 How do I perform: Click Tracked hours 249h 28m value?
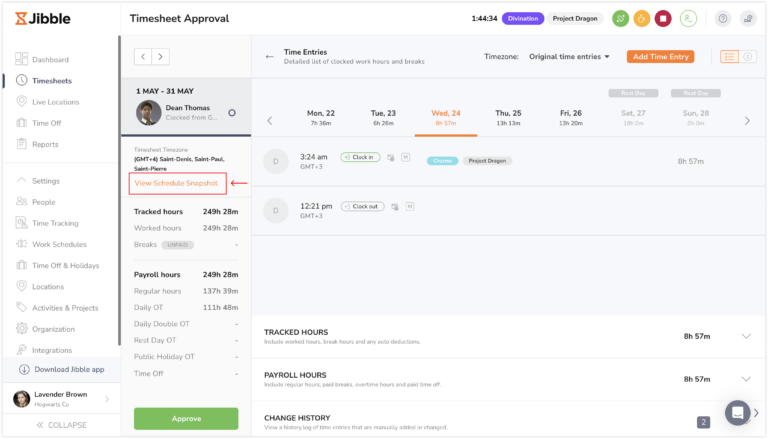(x=220, y=212)
